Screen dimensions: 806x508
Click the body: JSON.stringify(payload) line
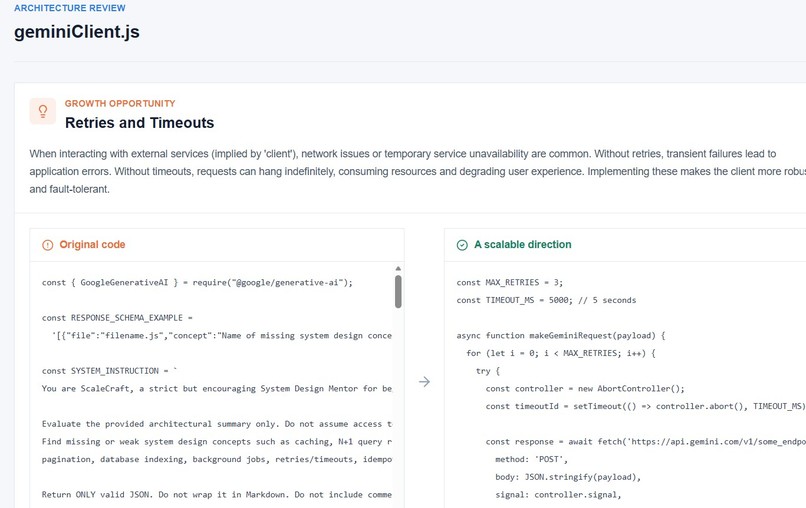568,477
